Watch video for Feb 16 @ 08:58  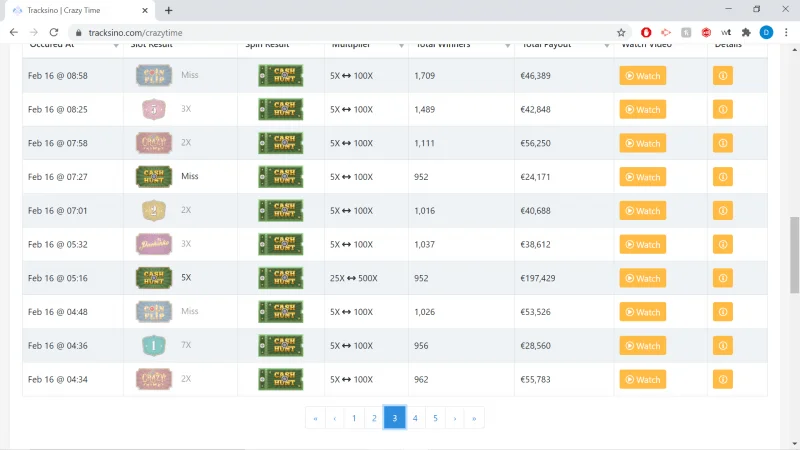(x=642, y=76)
